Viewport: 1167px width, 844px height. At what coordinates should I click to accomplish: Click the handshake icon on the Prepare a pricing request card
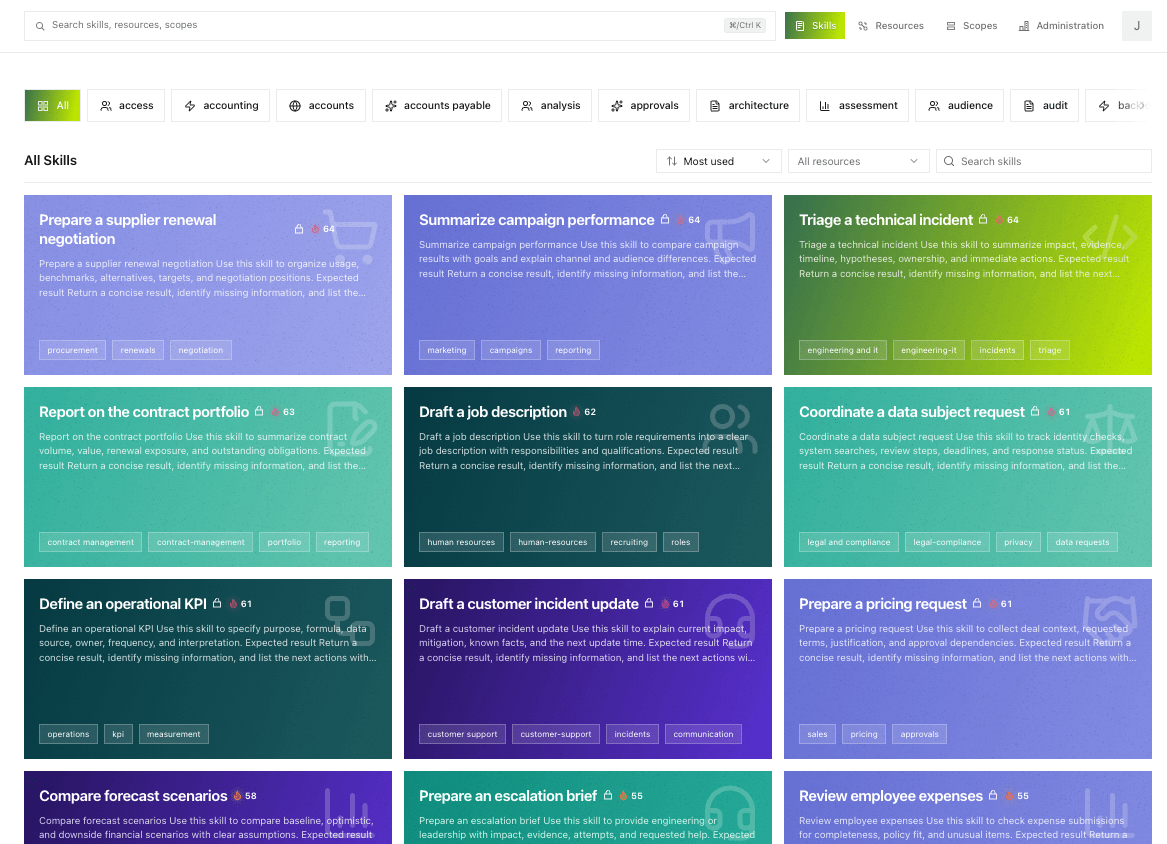[1110, 619]
